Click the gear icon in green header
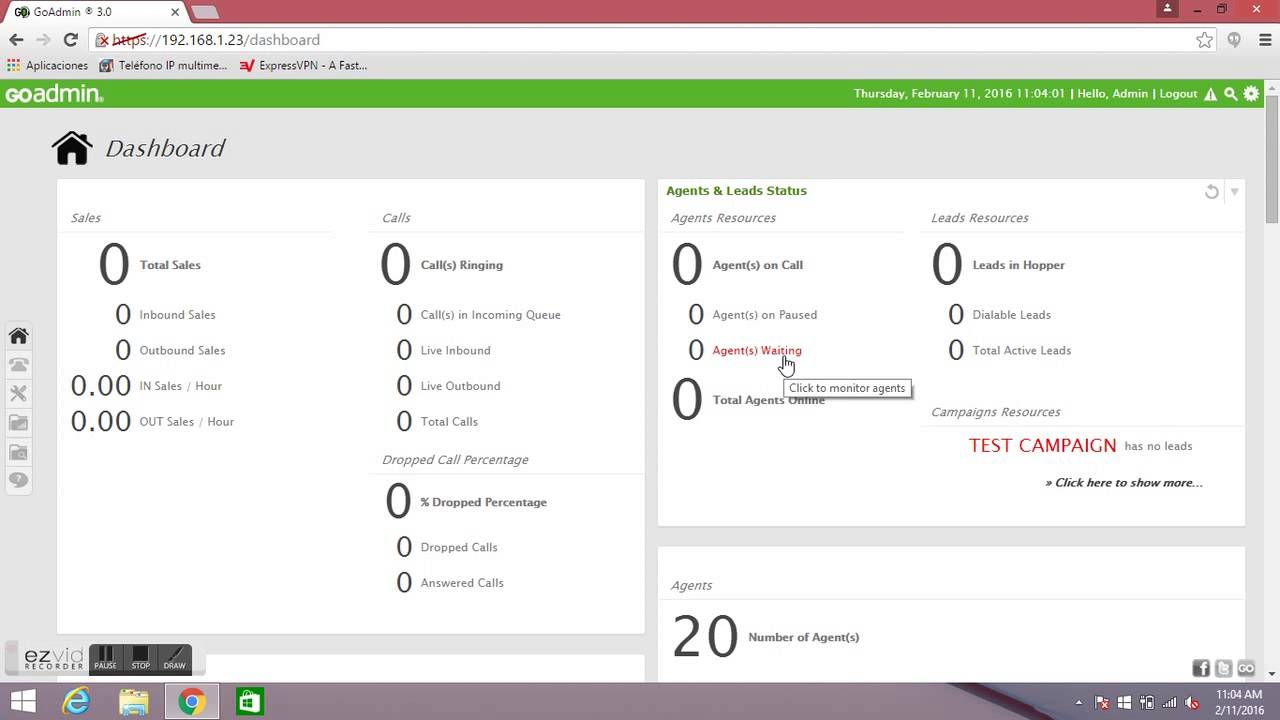 [1251, 94]
